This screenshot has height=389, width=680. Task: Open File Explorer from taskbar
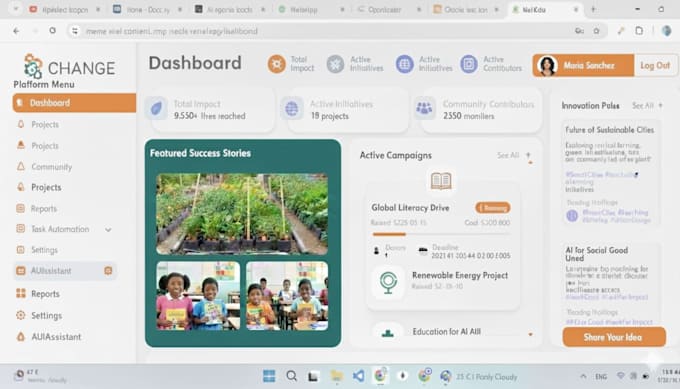(336, 376)
